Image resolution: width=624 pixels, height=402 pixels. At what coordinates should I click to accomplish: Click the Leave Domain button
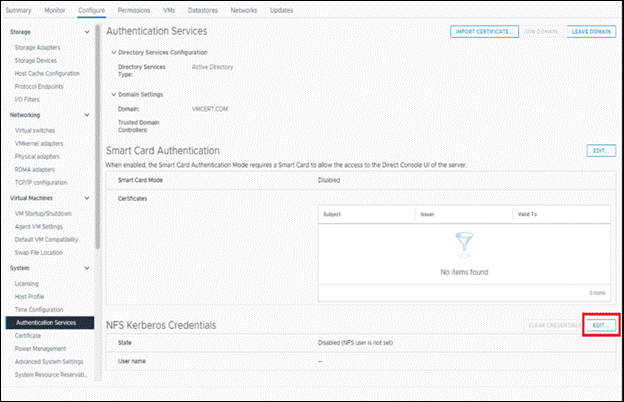pos(591,32)
